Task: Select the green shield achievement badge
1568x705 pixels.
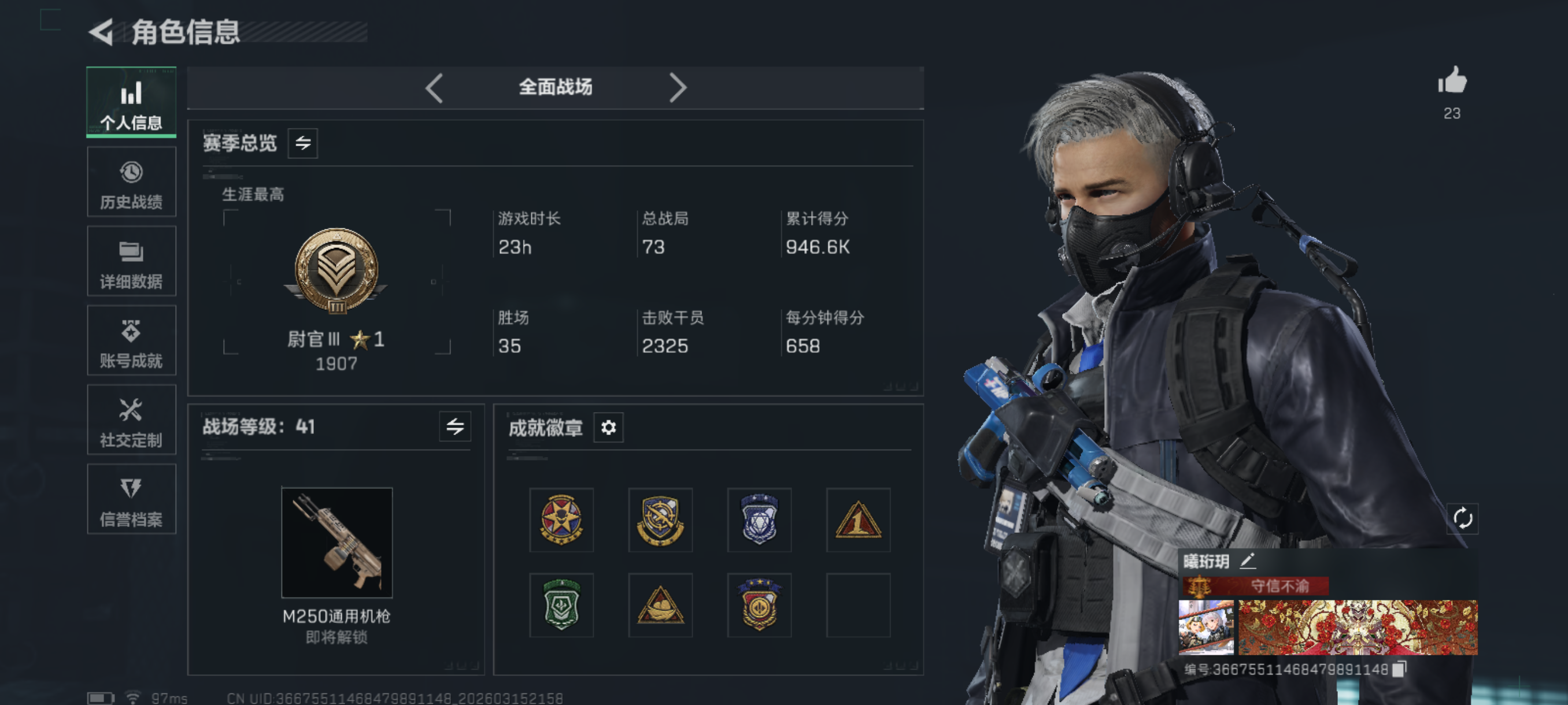Action: click(561, 605)
